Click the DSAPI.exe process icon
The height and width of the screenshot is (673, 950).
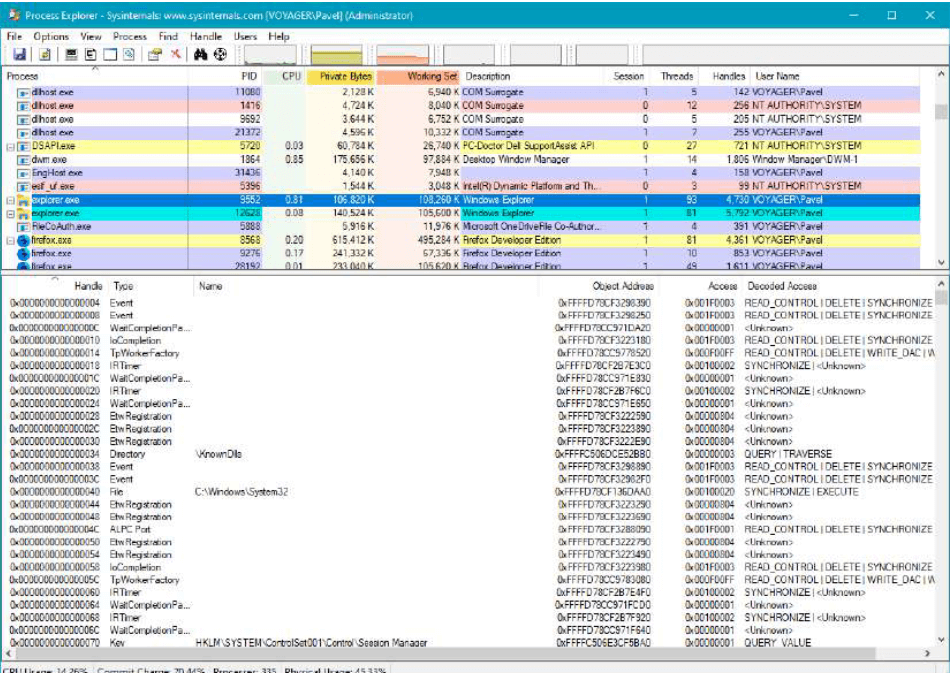pos(24,146)
